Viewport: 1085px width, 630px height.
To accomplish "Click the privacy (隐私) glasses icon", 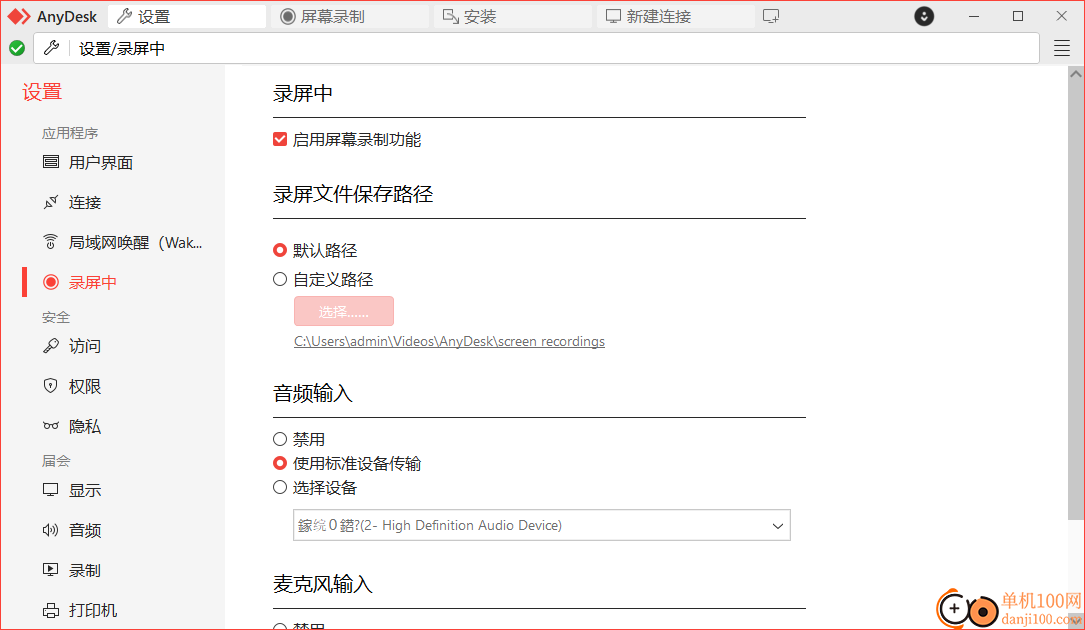I will 51,426.
